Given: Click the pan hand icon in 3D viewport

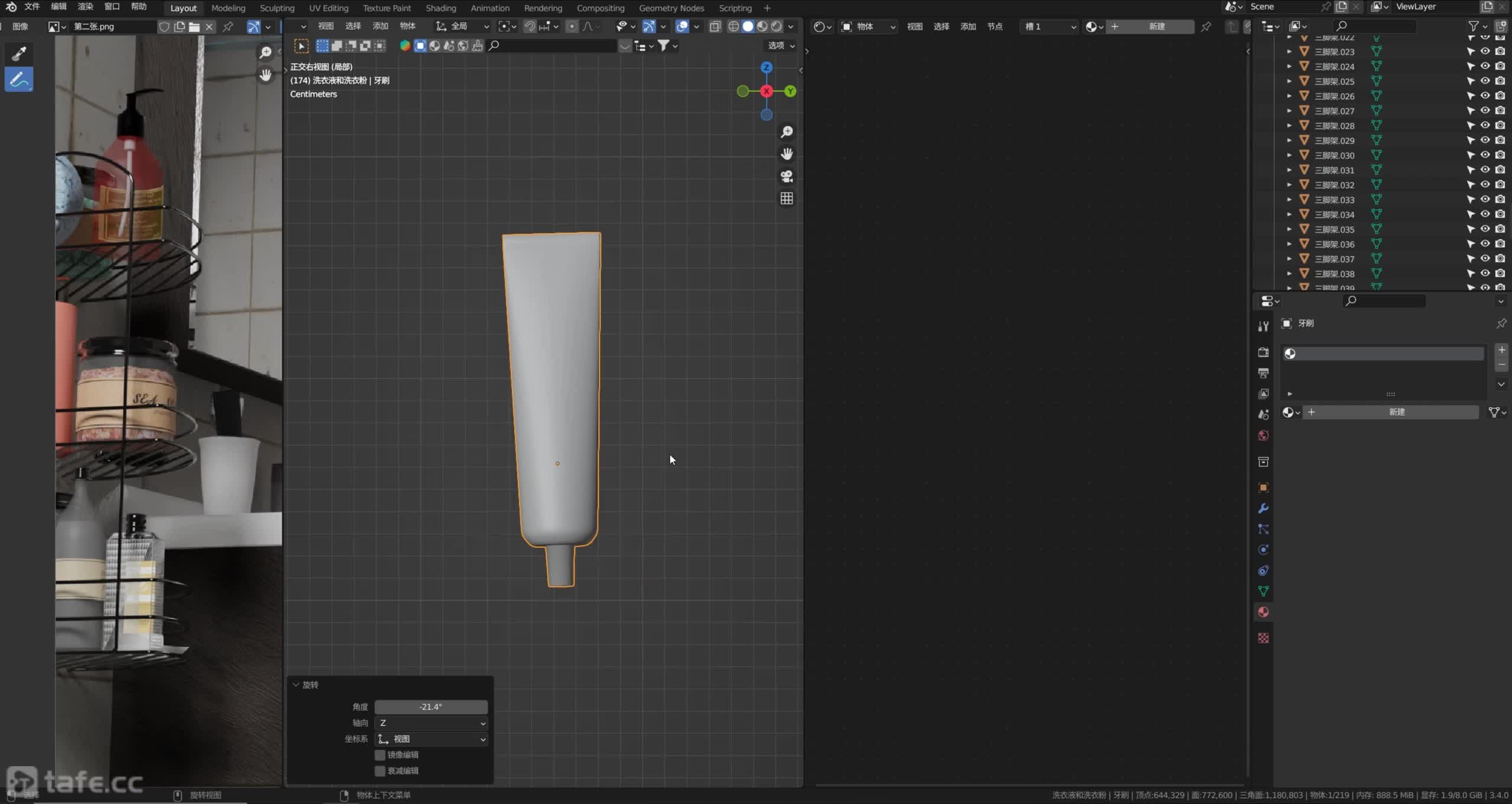Looking at the screenshot, I should pyautogui.click(x=787, y=154).
